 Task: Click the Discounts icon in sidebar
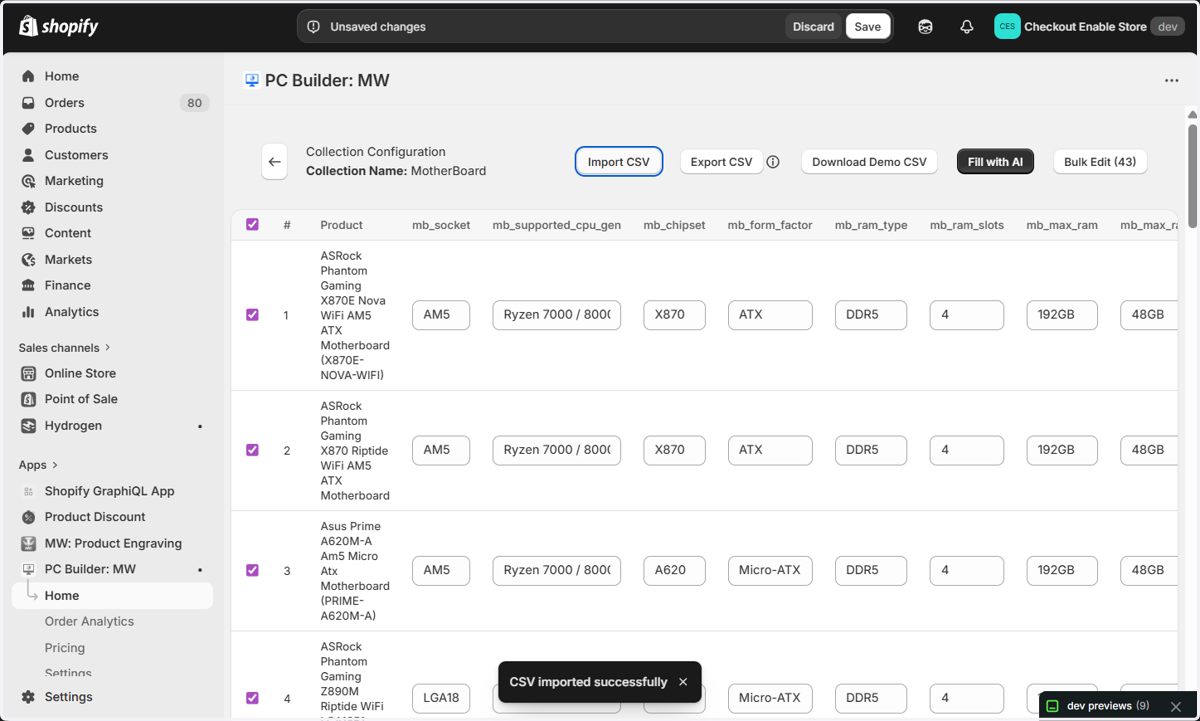coord(28,207)
